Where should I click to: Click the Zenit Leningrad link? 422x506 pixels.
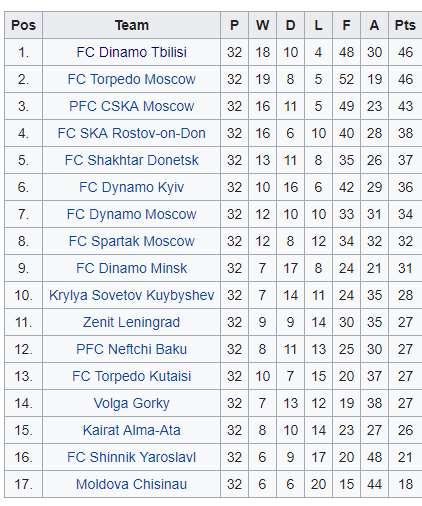(x=131, y=322)
